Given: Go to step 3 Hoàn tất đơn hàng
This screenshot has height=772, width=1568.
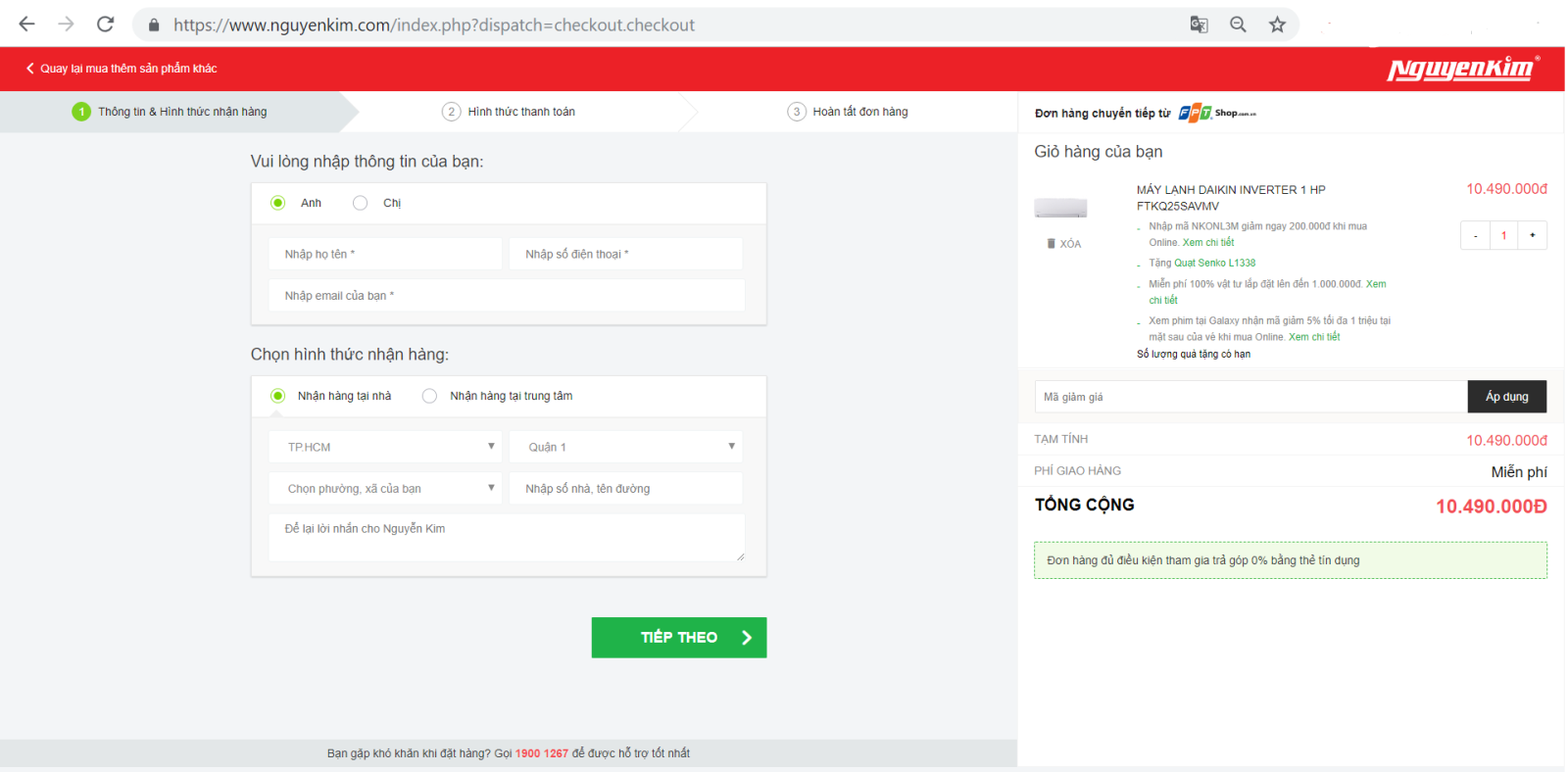Looking at the screenshot, I should pos(849,112).
